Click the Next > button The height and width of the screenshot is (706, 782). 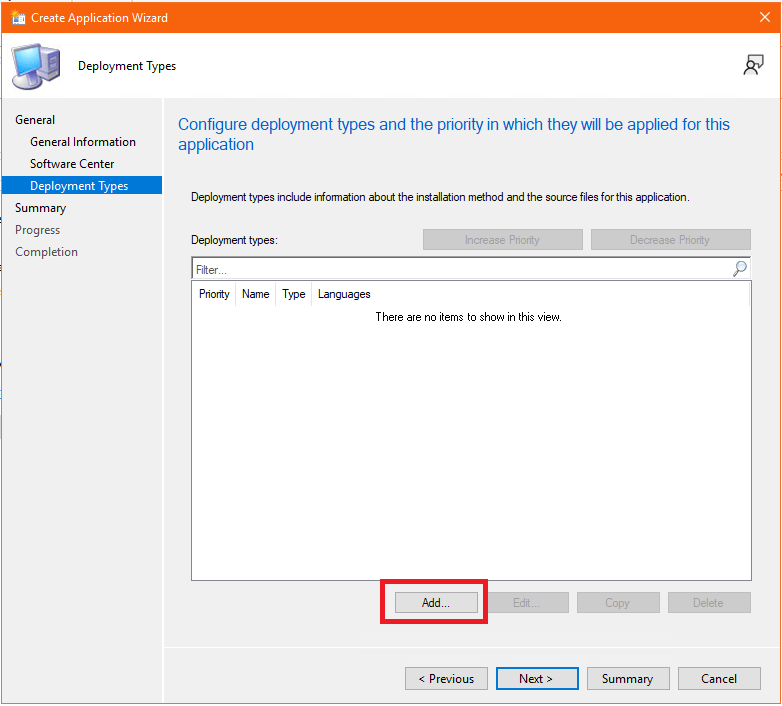[536, 679]
